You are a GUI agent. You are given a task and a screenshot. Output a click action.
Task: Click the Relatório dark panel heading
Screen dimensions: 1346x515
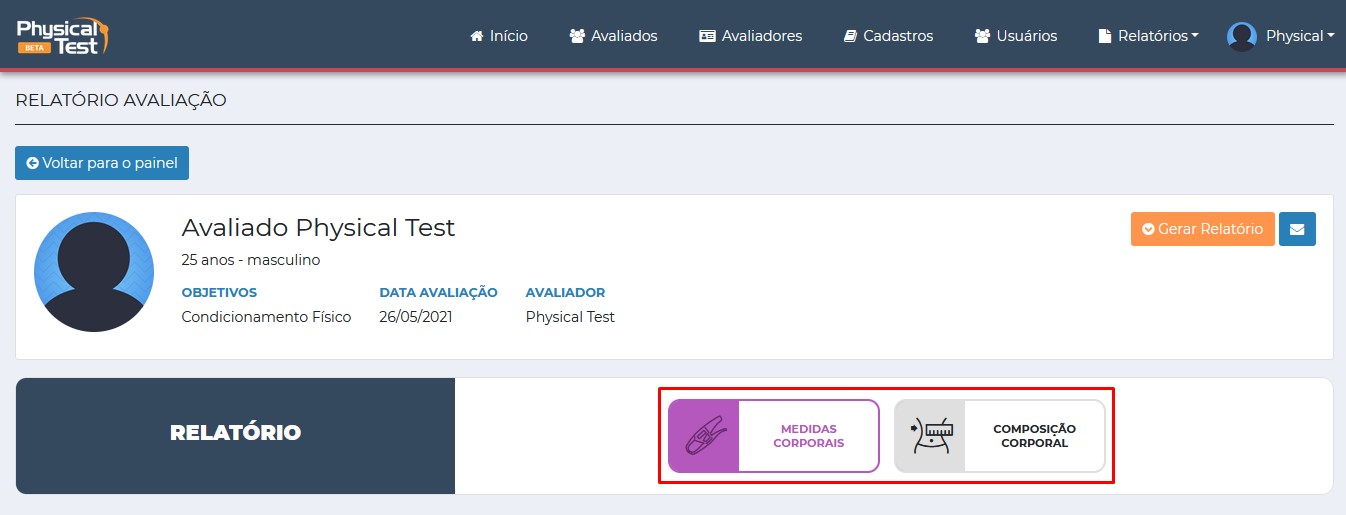point(235,433)
